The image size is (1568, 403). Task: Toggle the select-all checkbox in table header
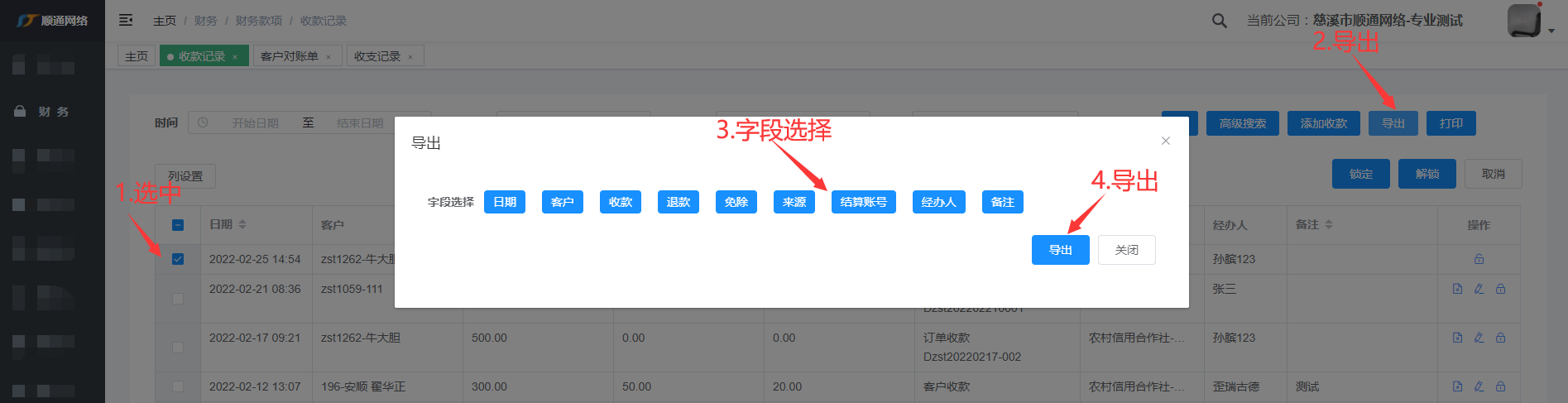coord(178,225)
